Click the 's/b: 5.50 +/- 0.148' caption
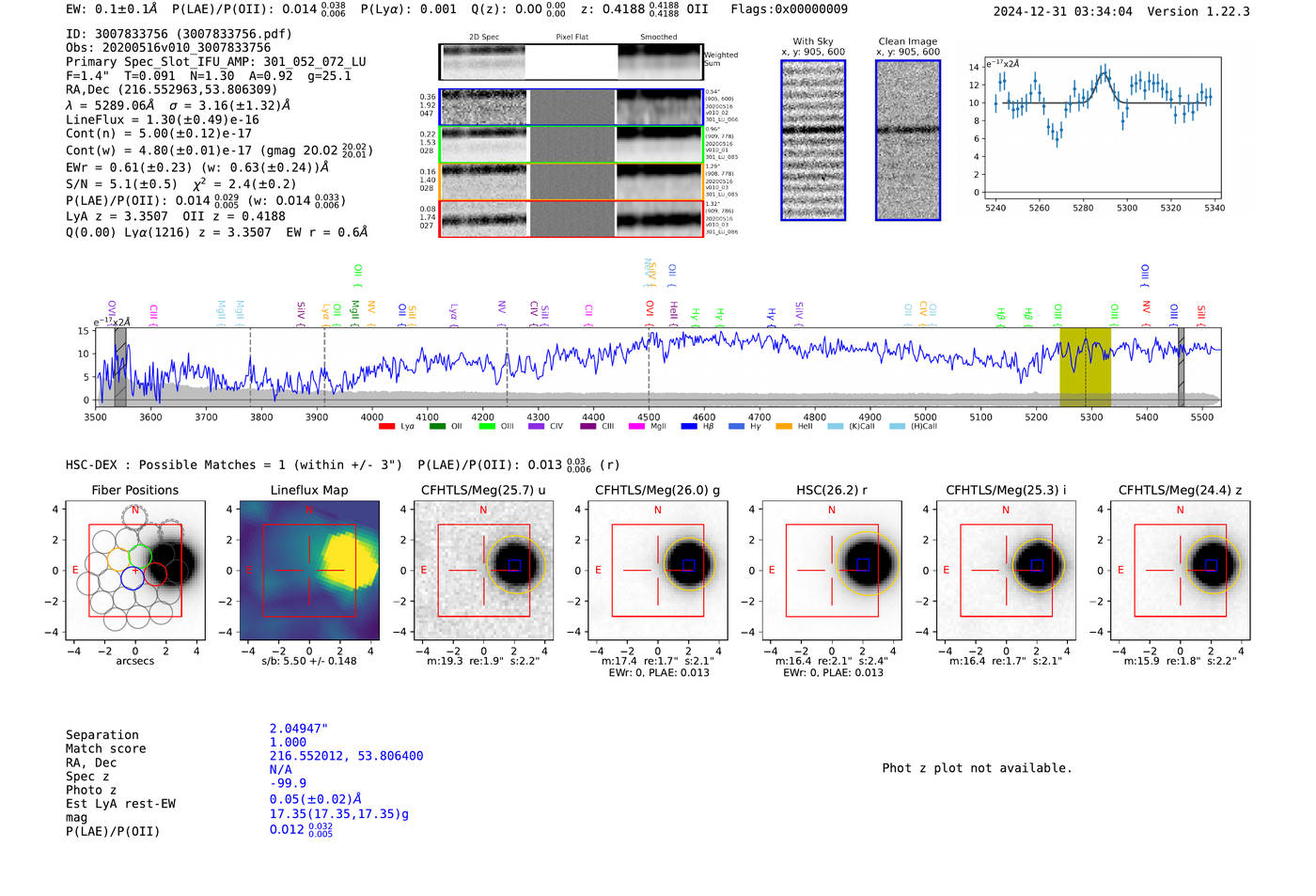The height and width of the screenshot is (896, 1316). point(309,661)
